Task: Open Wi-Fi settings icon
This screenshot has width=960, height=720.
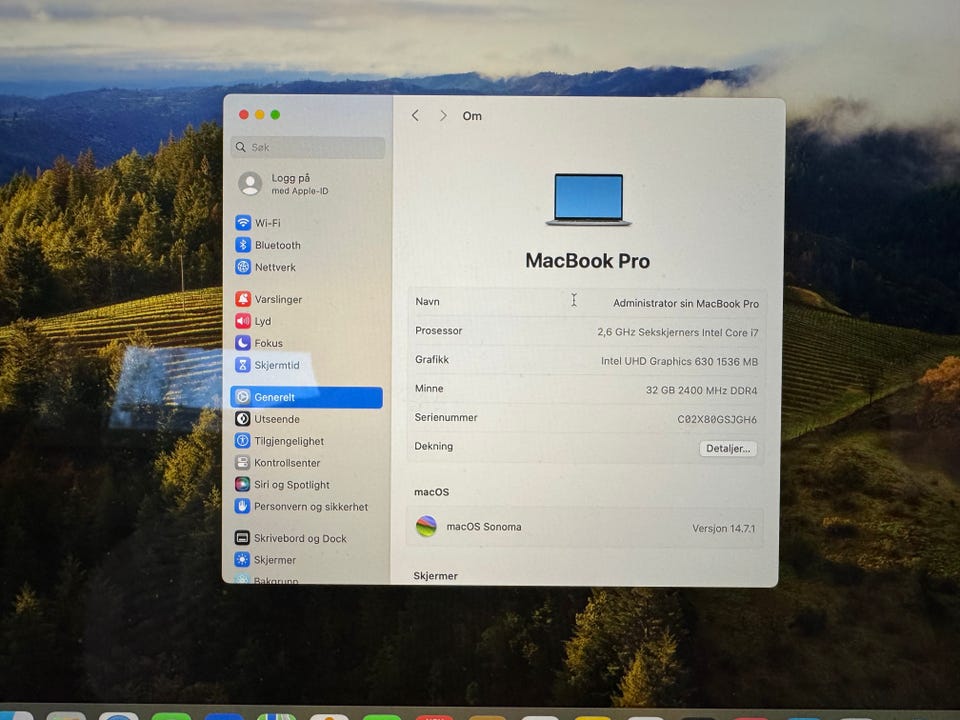Action: click(243, 222)
